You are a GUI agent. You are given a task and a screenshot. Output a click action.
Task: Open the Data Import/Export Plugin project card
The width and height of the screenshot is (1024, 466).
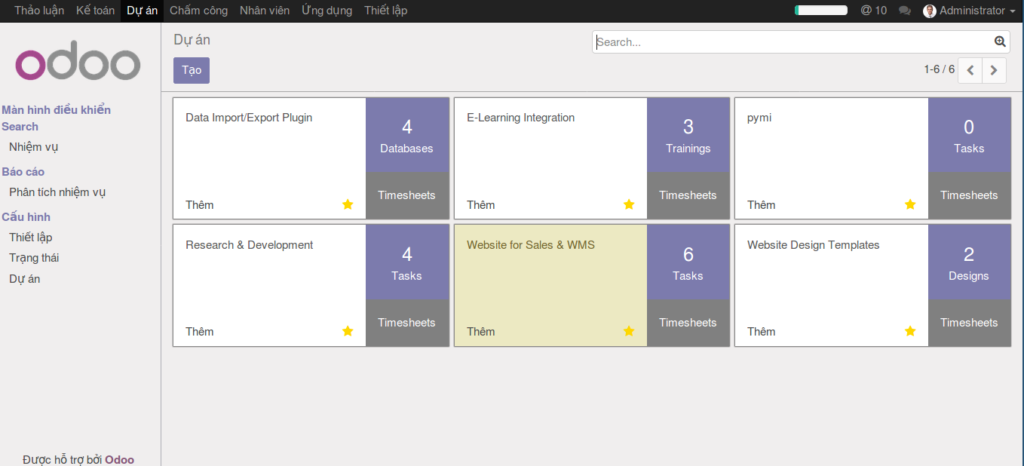click(270, 158)
